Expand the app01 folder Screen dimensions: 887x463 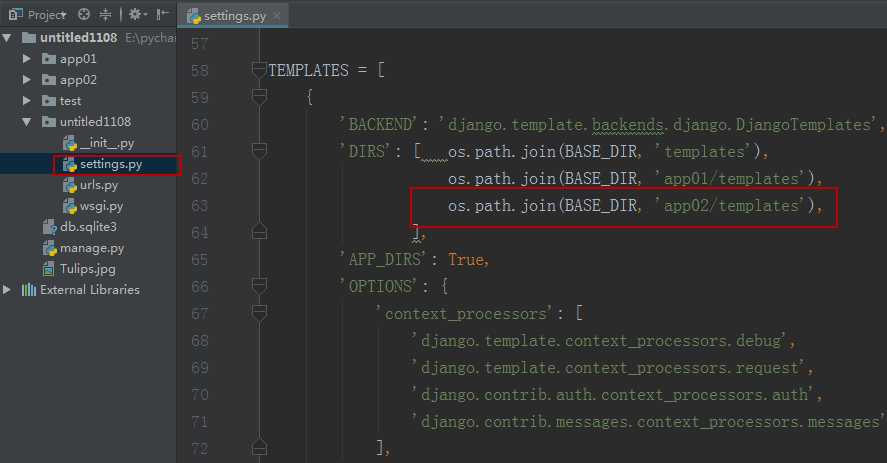tap(26, 59)
